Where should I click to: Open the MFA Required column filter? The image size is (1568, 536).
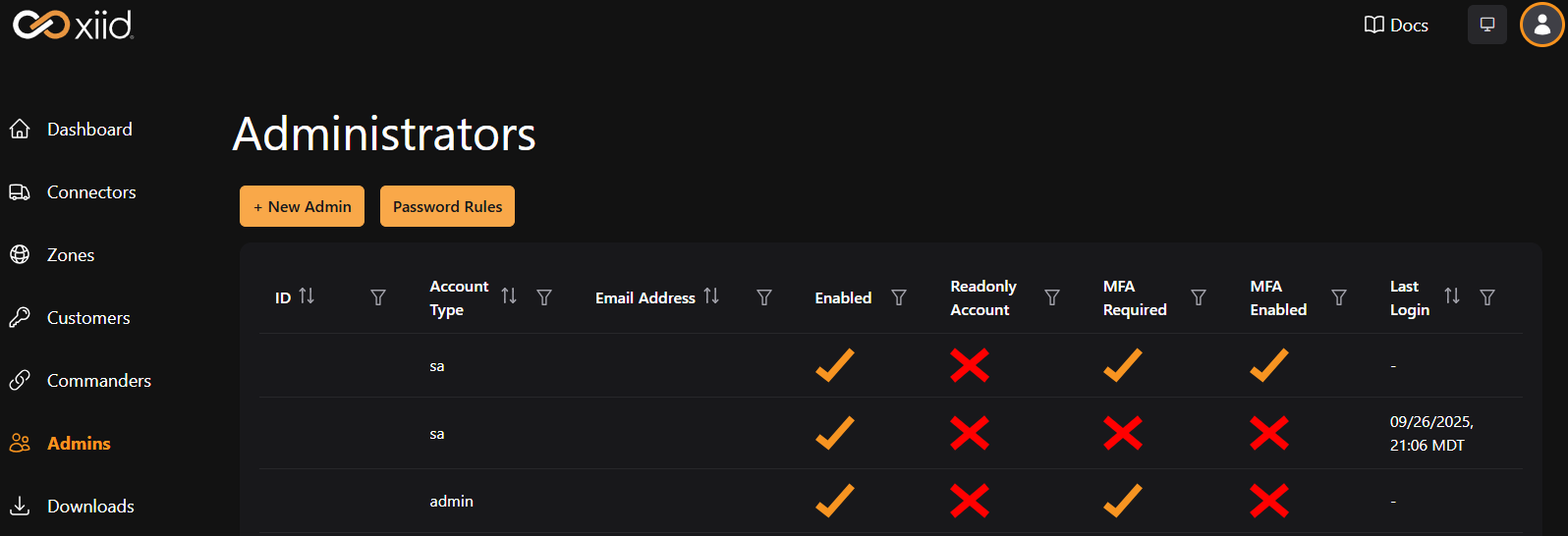[1199, 297]
